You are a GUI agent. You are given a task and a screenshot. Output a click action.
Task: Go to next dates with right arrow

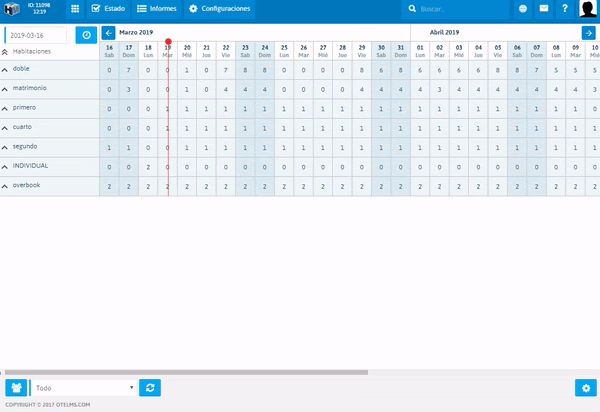click(589, 33)
